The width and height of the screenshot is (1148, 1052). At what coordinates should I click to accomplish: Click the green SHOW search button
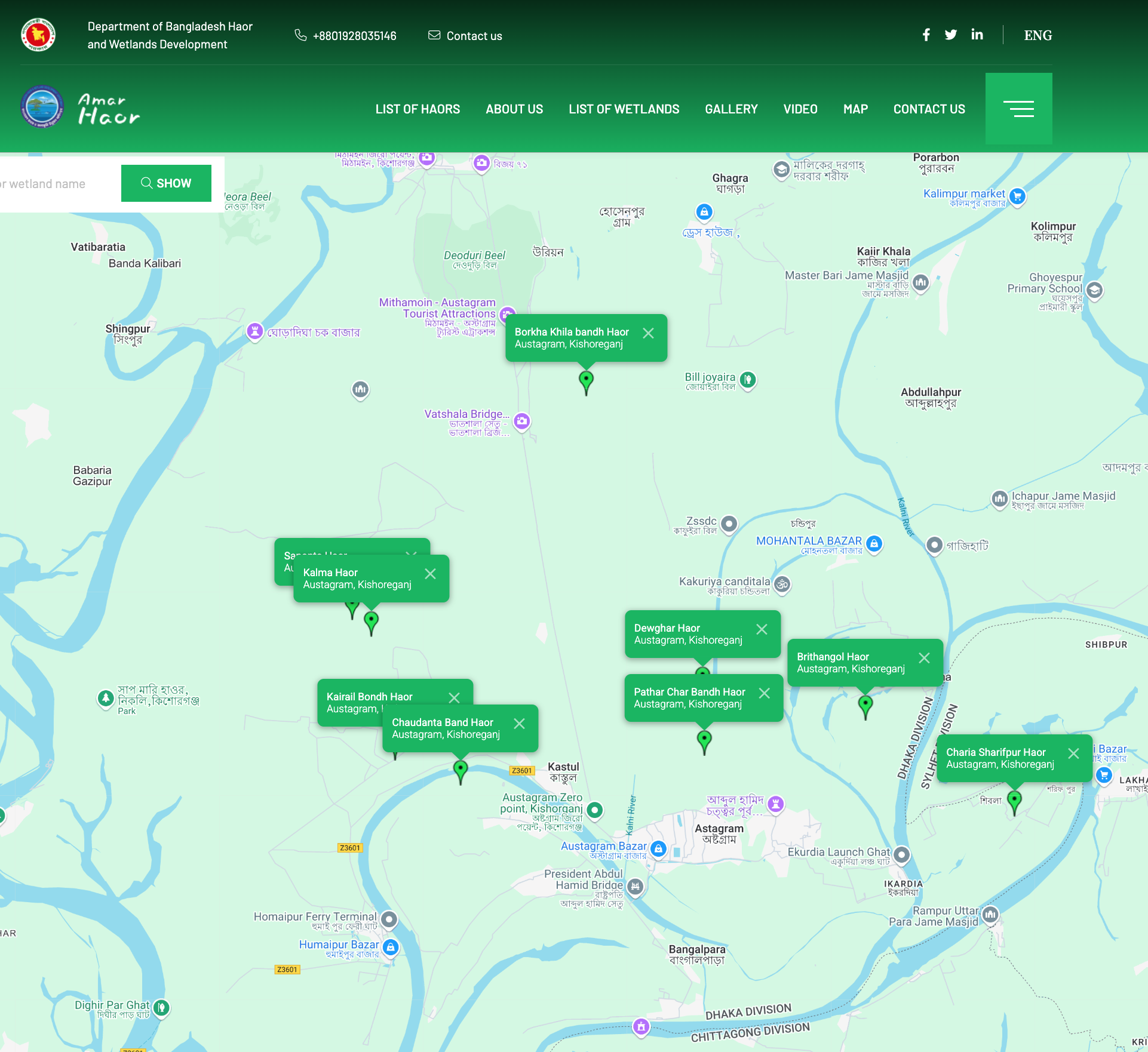click(166, 183)
